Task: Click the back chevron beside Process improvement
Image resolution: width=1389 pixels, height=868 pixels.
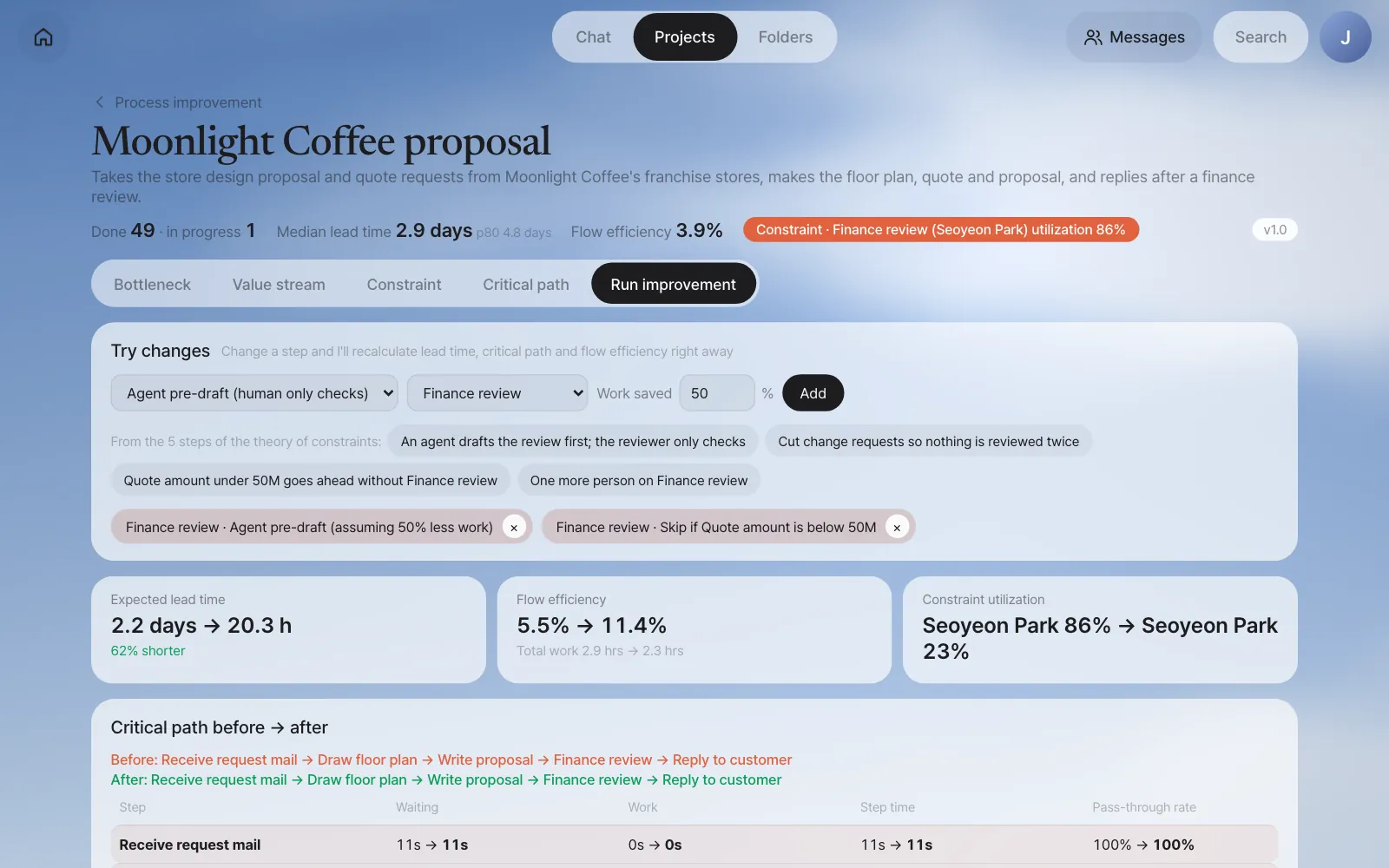Action: pyautogui.click(x=99, y=102)
